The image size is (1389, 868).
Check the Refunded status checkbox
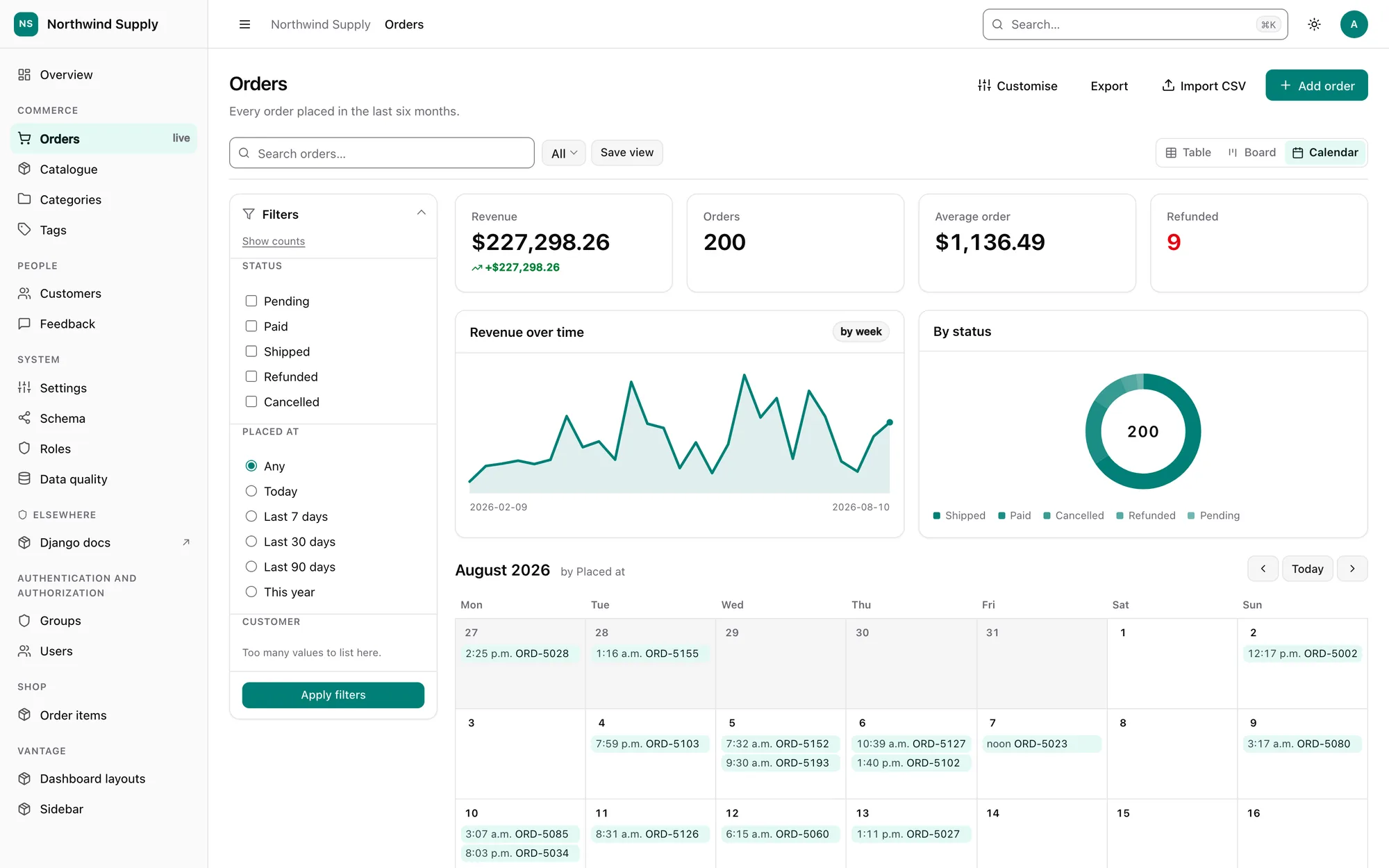pyautogui.click(x=251, y=376)
